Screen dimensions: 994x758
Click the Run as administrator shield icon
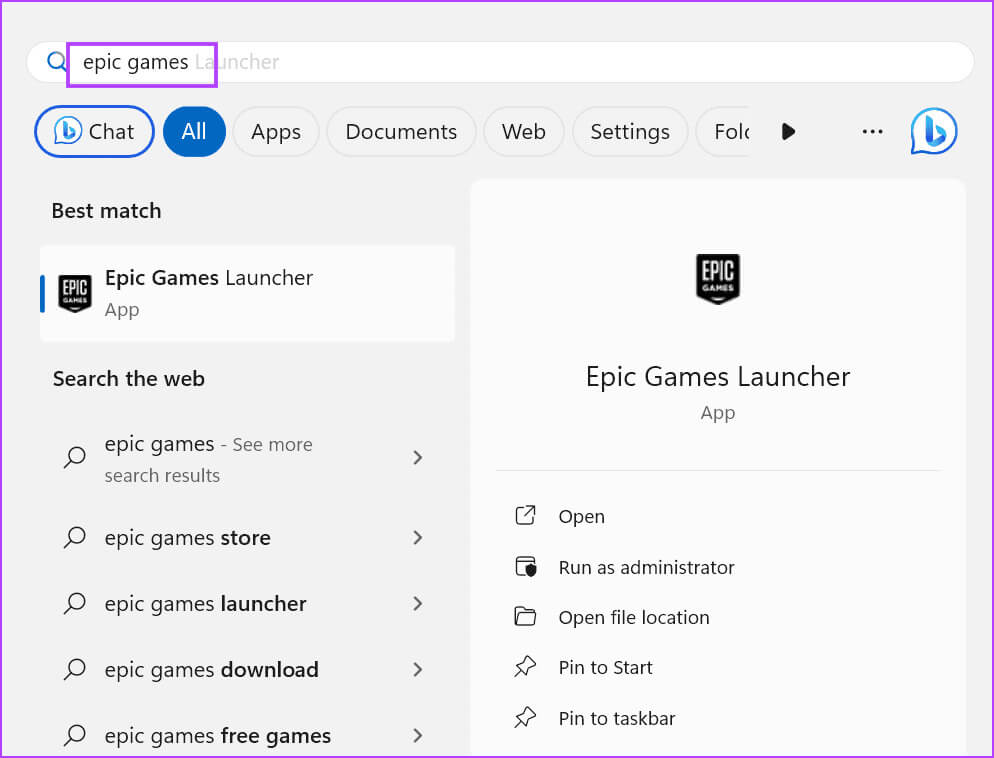coord(525,567)
